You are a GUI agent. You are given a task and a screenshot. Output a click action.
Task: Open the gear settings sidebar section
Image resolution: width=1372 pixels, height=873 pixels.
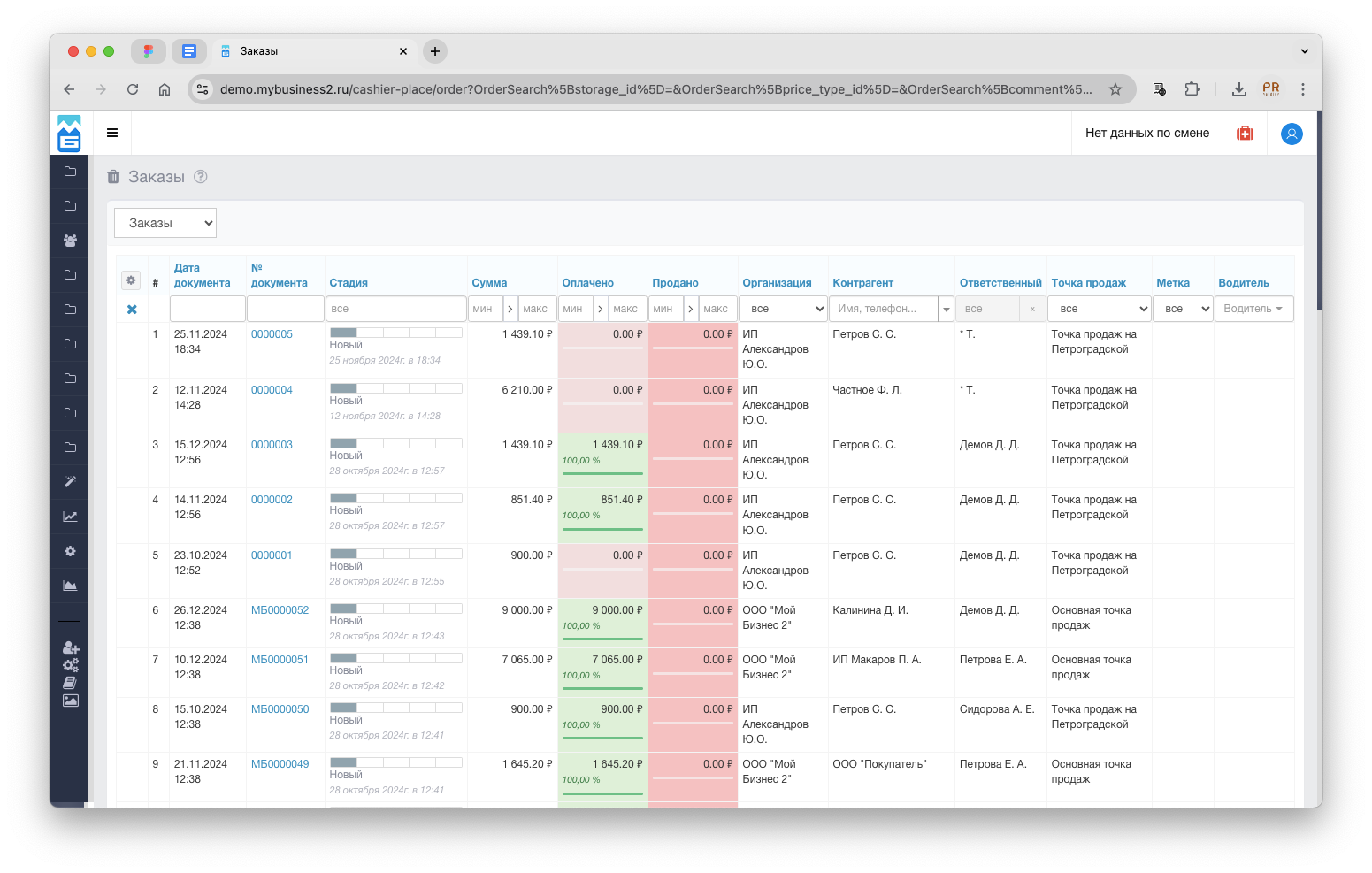[x=70, y=551]
